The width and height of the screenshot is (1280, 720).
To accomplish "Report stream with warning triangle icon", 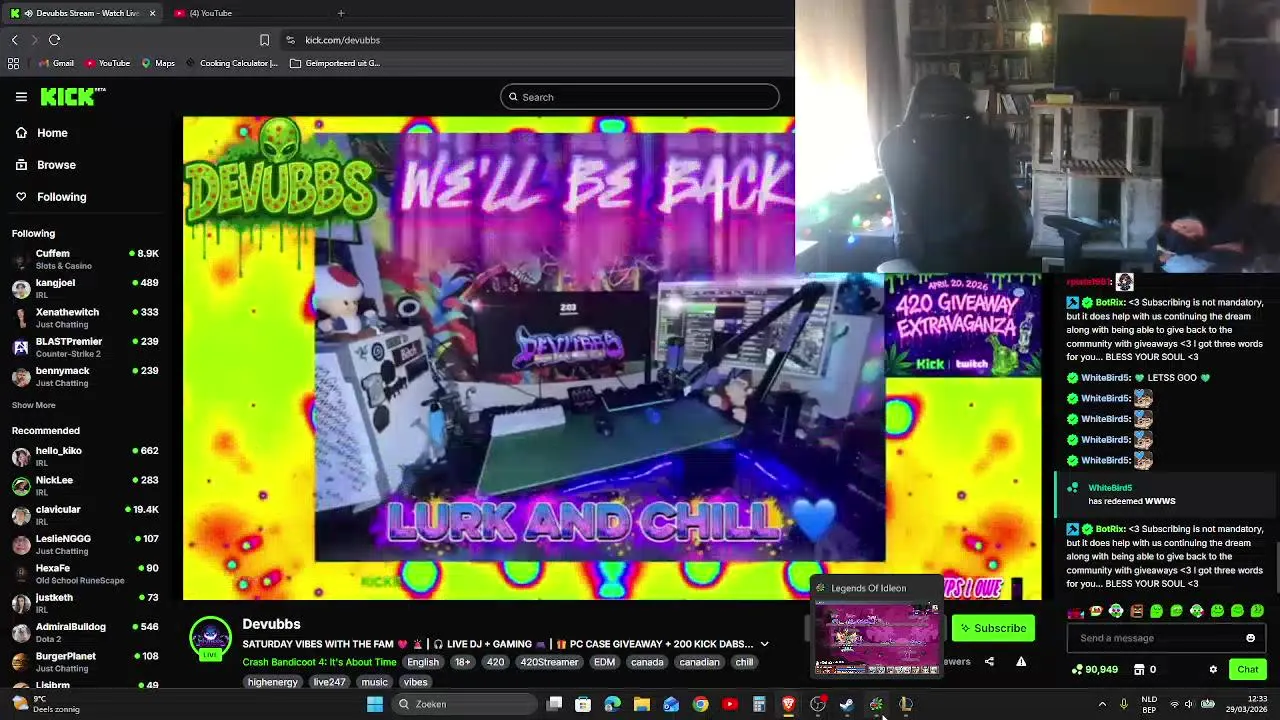I will (1021, 661).
